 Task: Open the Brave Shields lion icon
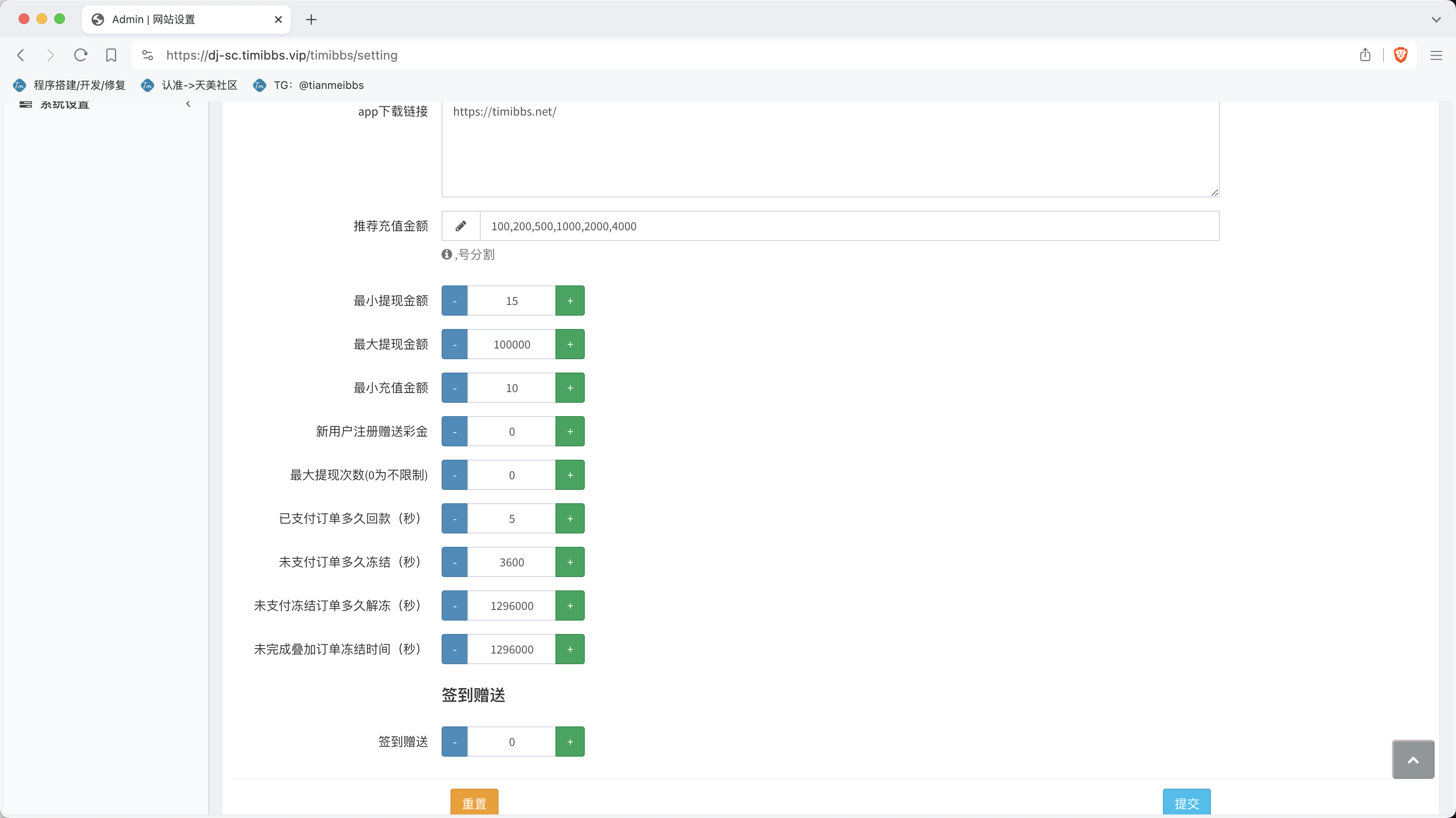pyautogui.click(x=1400, y=55)
